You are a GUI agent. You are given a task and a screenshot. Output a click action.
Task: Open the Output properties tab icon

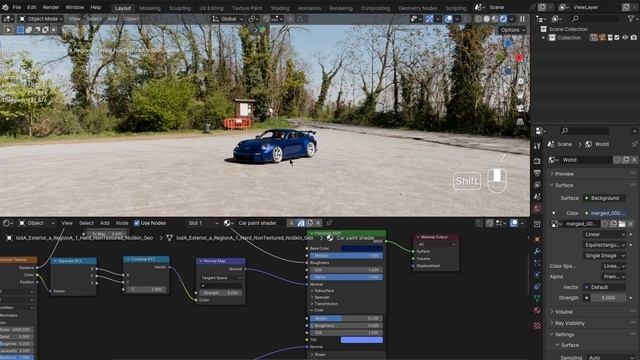537,173
